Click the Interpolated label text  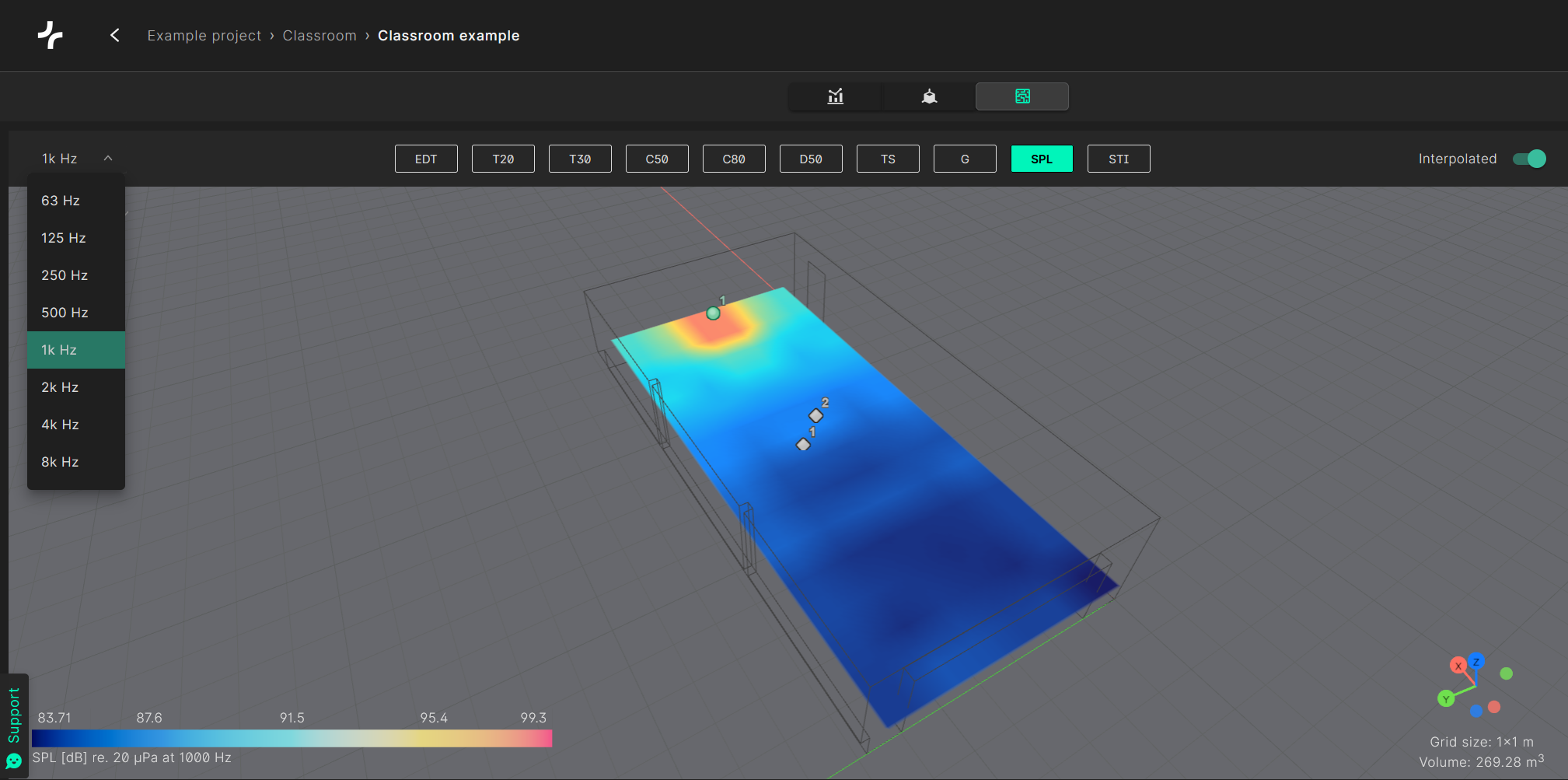click(1458, 159)
